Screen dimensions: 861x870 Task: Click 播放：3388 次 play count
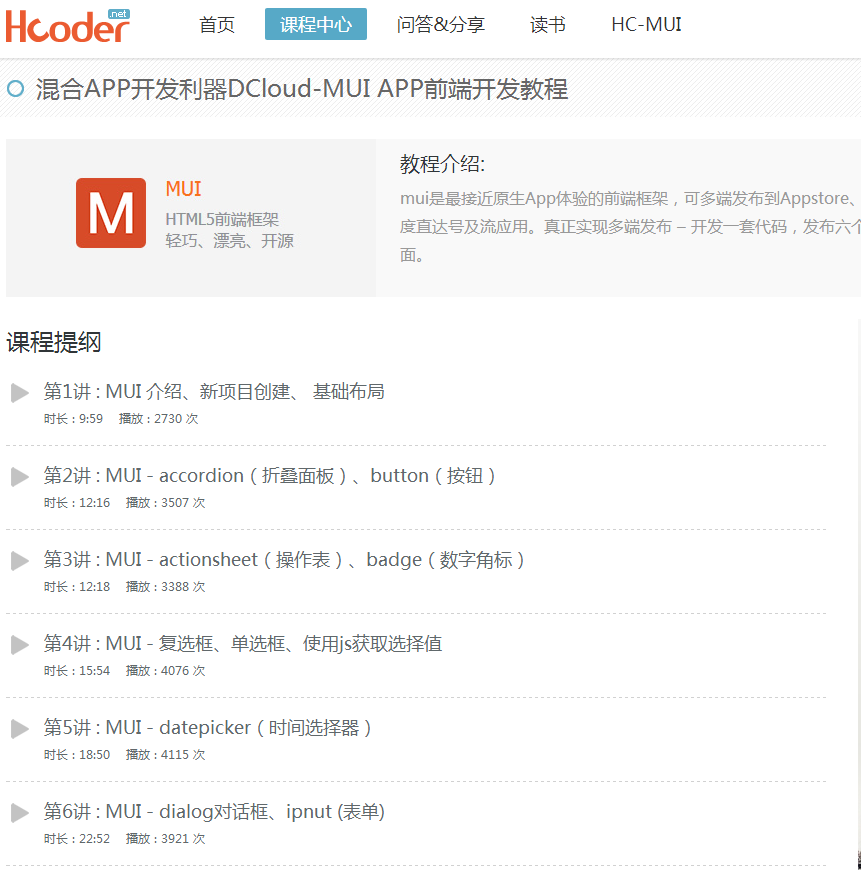click(165, 586)
